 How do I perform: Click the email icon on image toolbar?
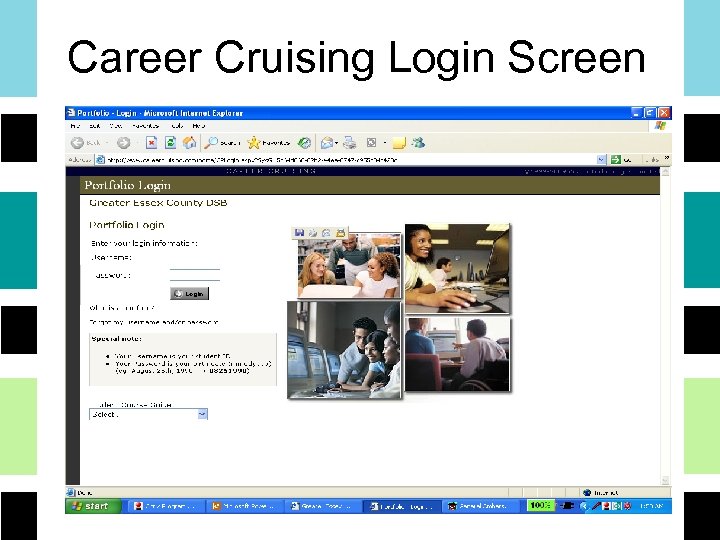click(326, 233)
